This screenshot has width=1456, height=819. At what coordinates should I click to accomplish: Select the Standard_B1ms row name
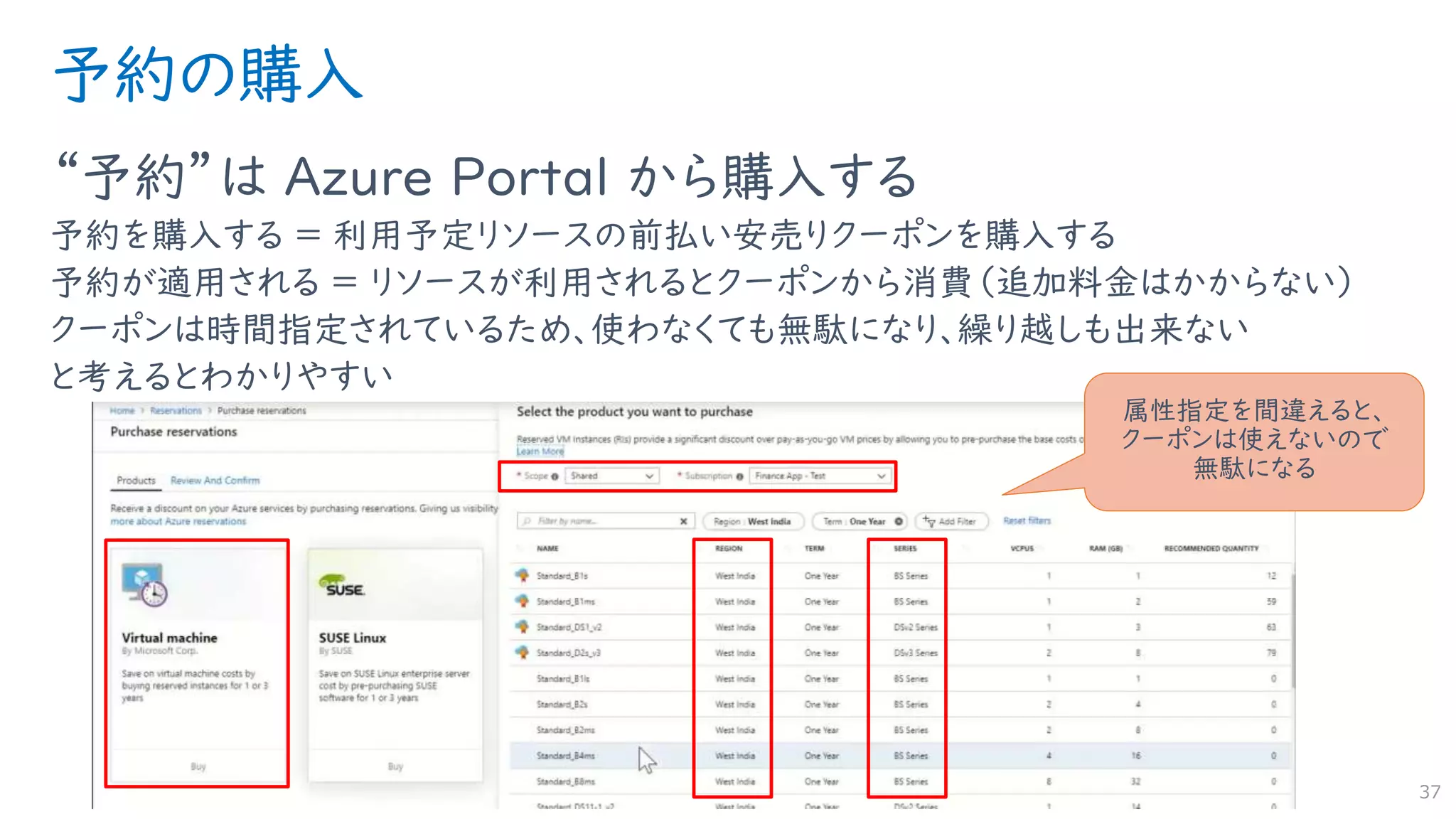(x=565, y=601)
